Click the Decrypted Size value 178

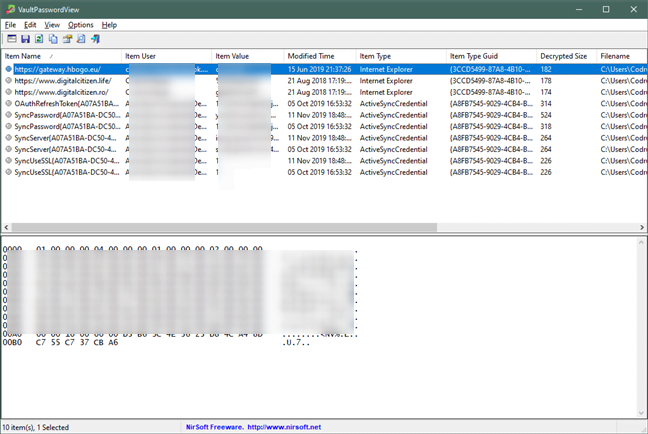(546, 81)
